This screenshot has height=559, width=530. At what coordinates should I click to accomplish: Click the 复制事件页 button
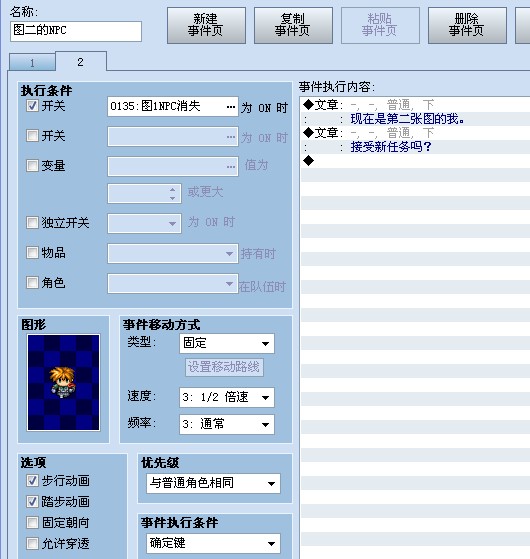(x=293, y=26)
